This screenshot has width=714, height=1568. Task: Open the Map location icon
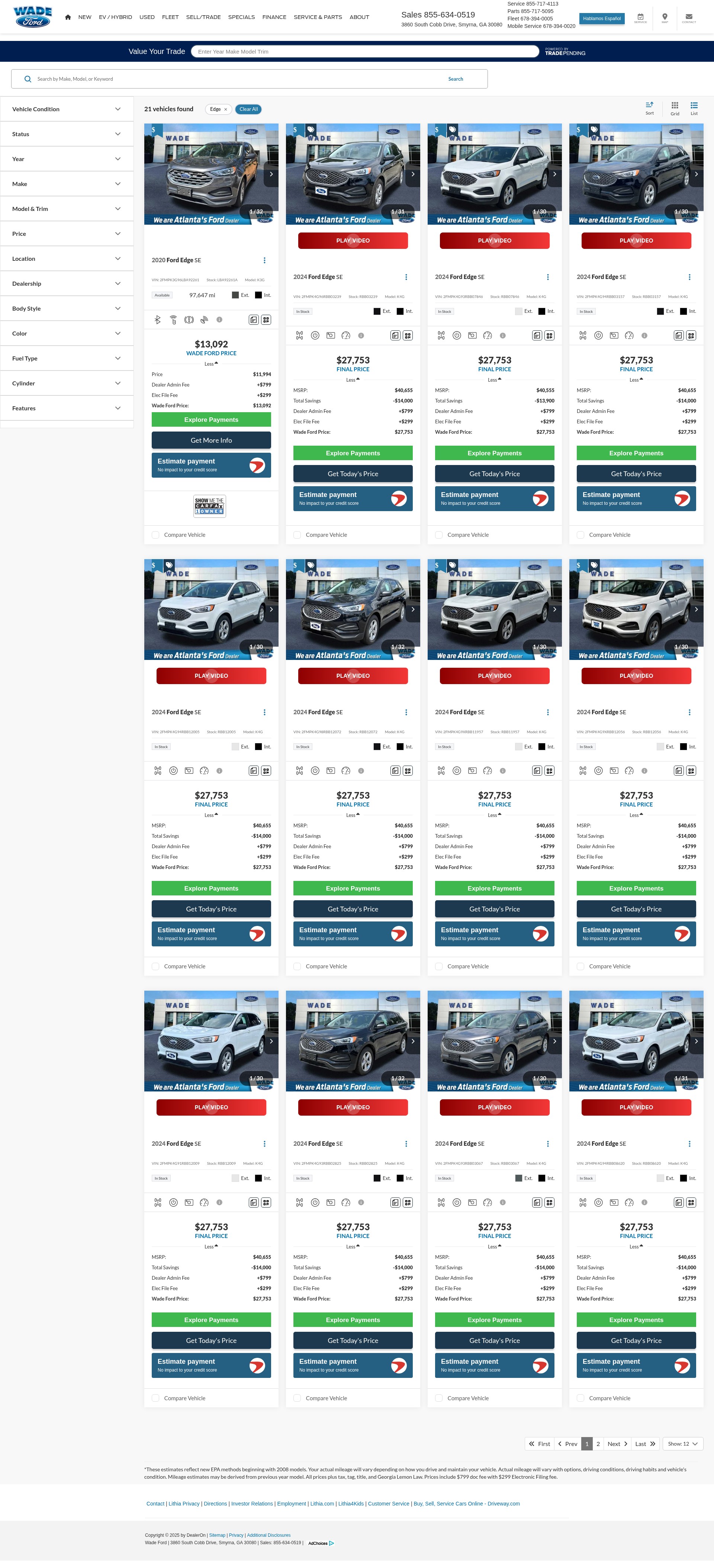coord(665,17)
